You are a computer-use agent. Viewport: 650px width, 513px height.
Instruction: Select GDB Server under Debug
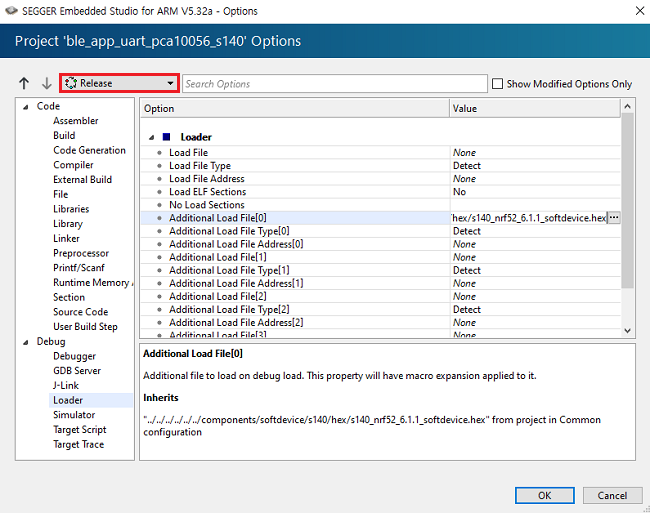(77, 371)
